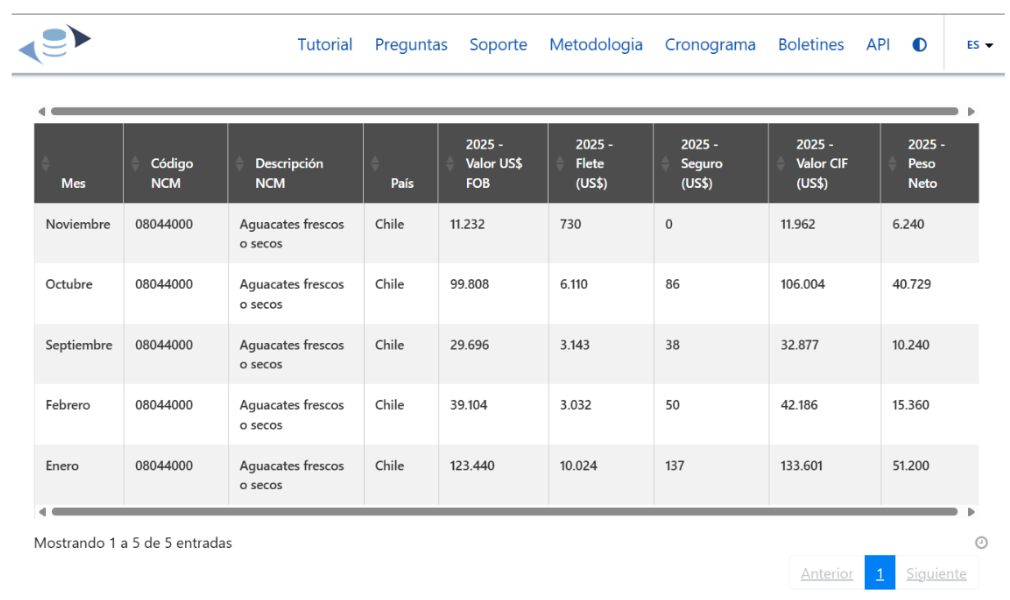Image resolution: width=1010 pixels, height=600 pixels.
Task: Open the API link
Action: point(877,45)
